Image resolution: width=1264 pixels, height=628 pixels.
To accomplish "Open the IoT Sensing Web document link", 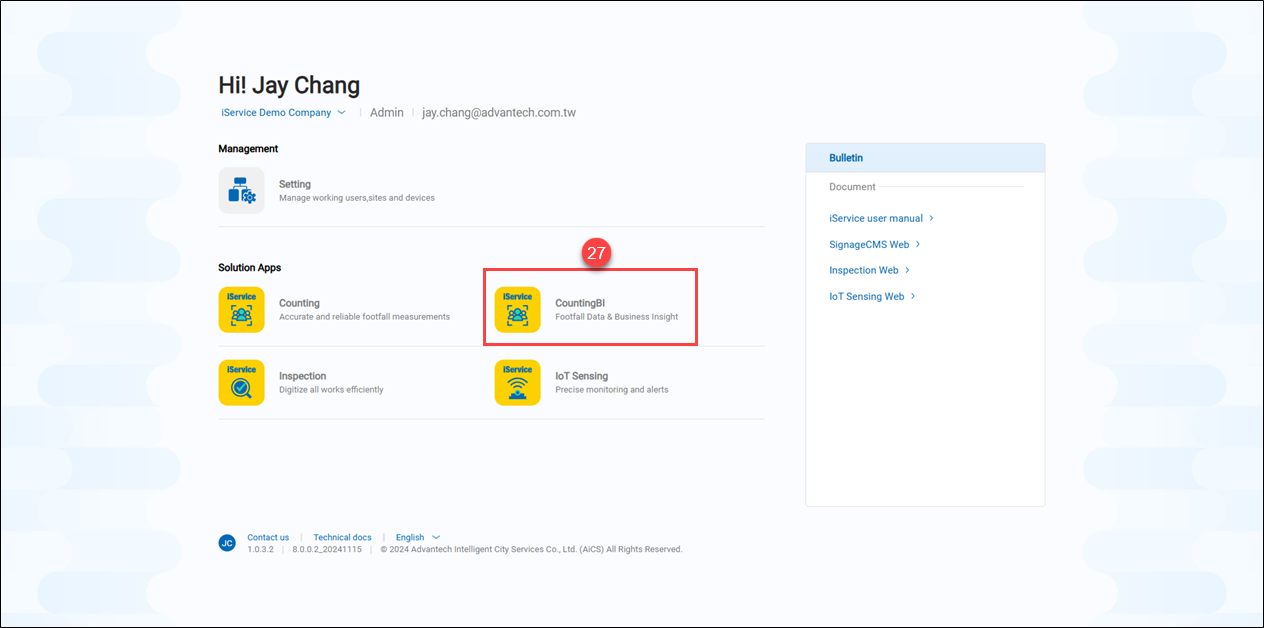I will coord(866,296).
